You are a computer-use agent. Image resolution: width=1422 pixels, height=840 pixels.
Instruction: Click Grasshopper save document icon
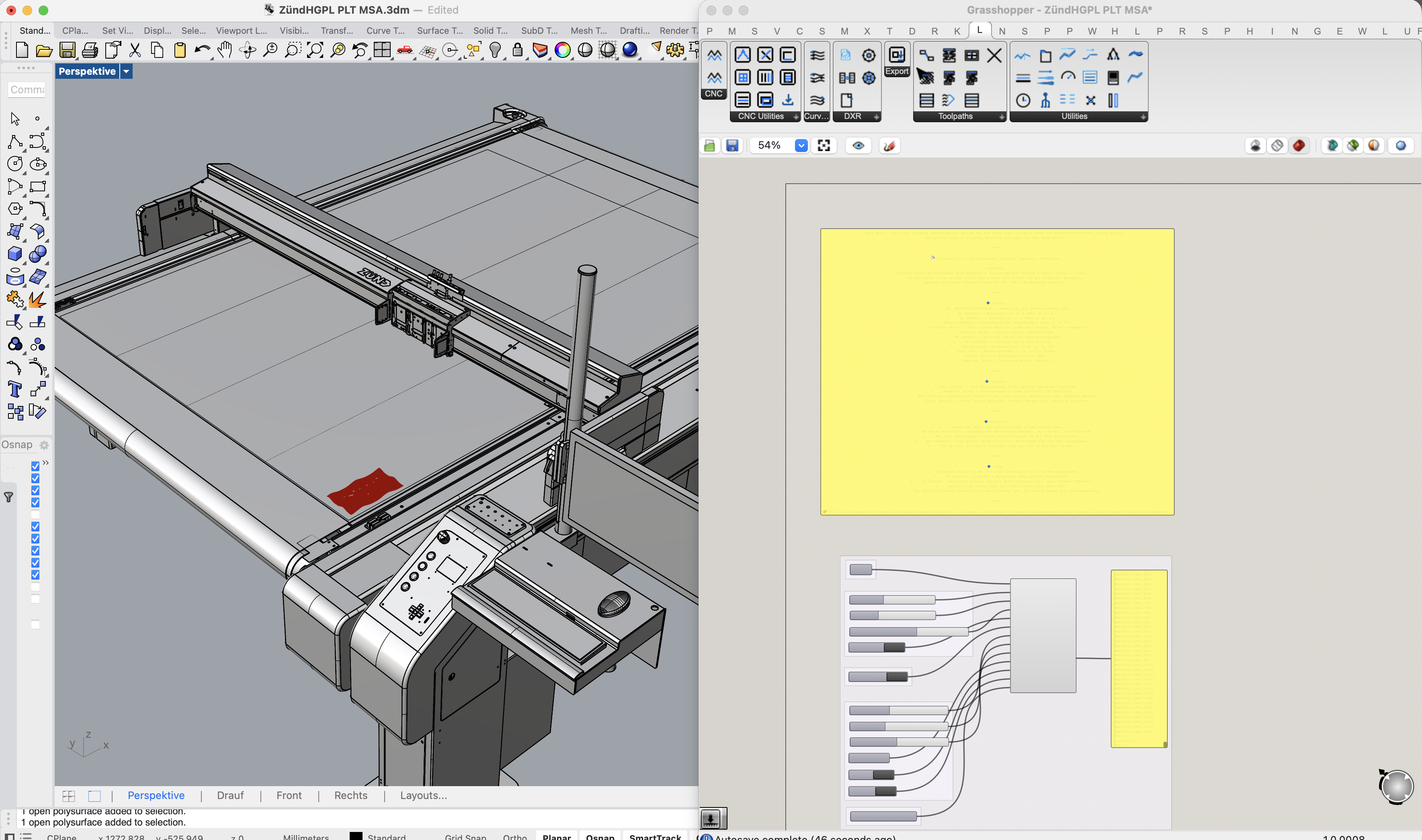[732, 146]
